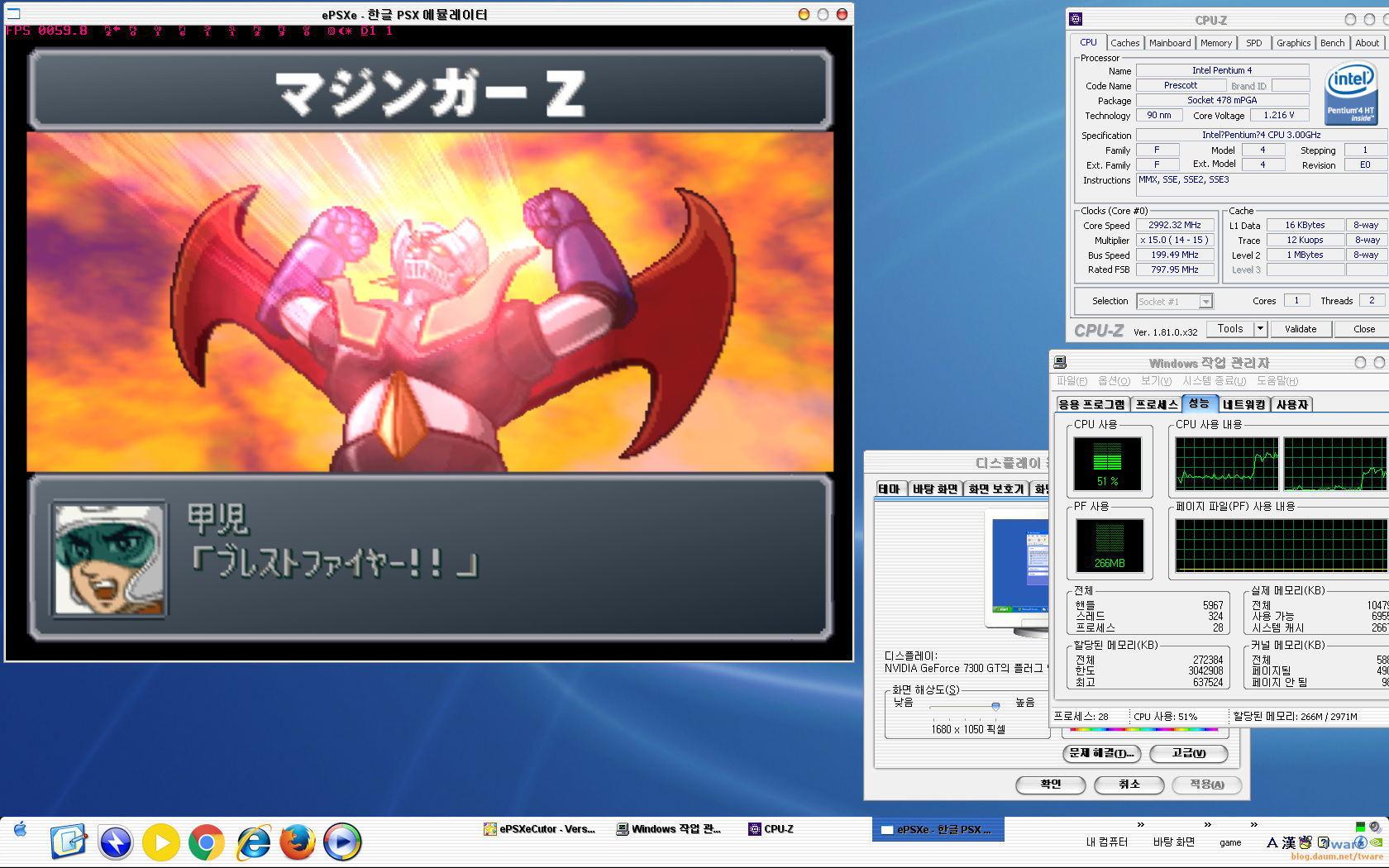
Task: Launch the yellow play button media player
Action: 161,842
